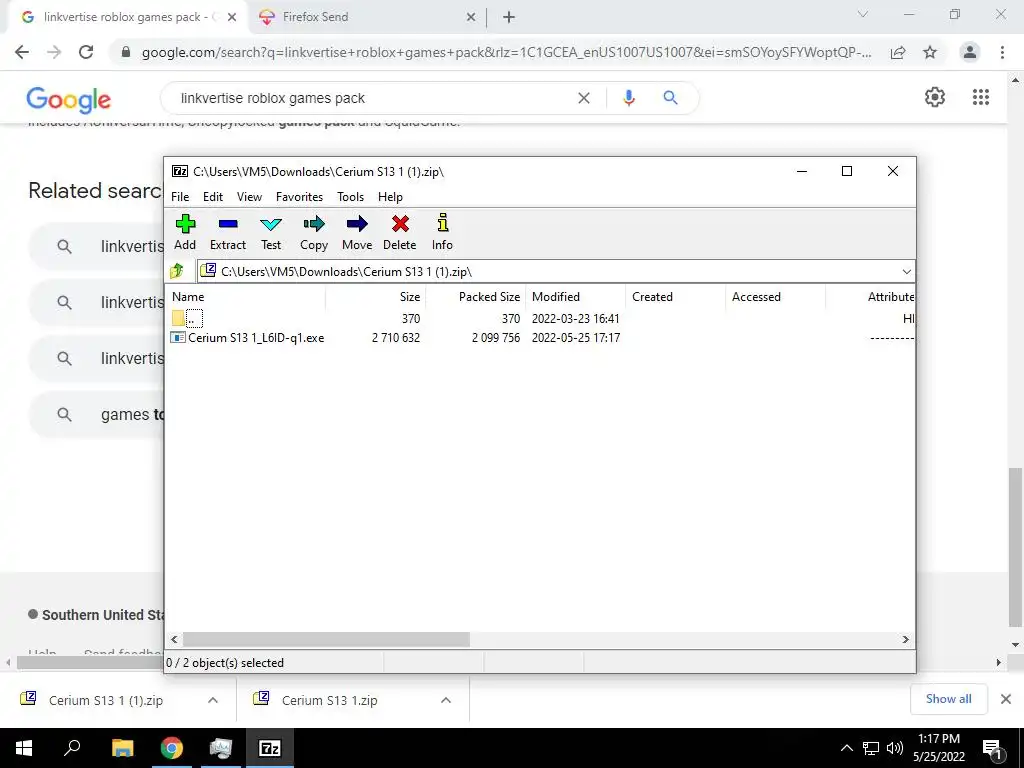Image resolution: width=1024 pixels, height=768 pixels.
Task: Expand options for Cerium S13 1.zip download
Action: point(446,700)
